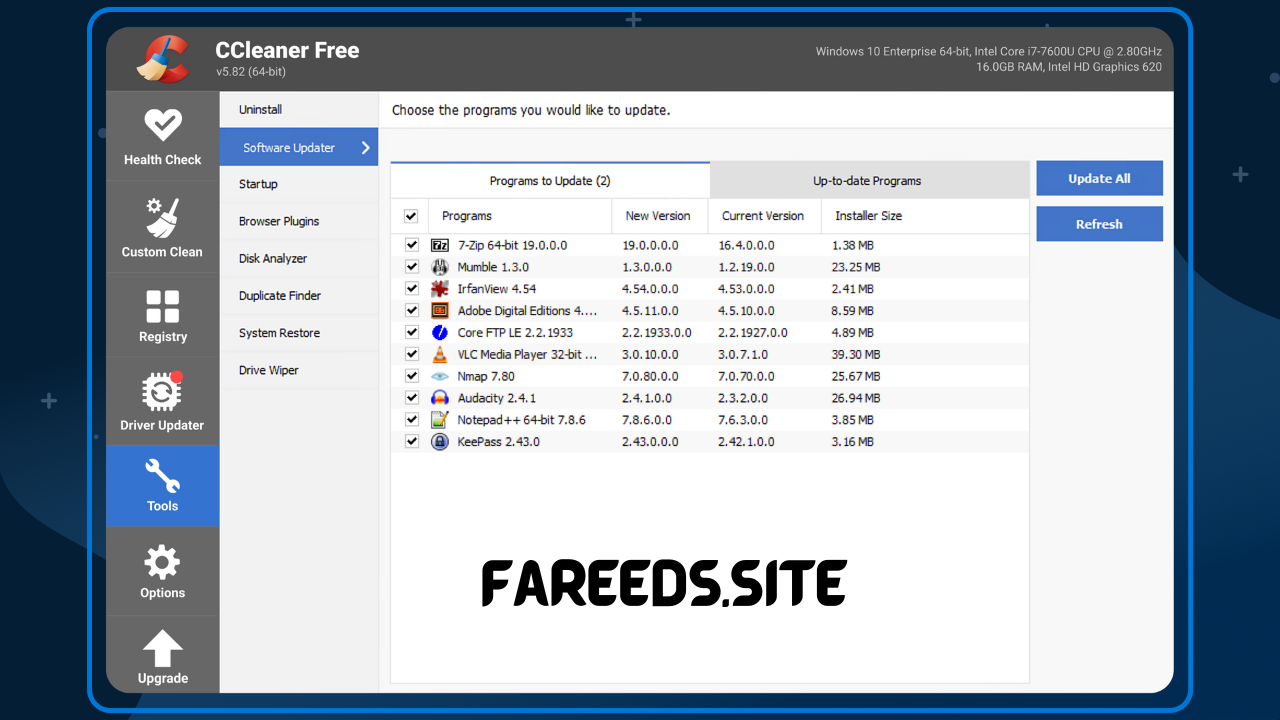
Task: Select the Core FTP LE 2.2.1933 row name
Action: [515, 332]
